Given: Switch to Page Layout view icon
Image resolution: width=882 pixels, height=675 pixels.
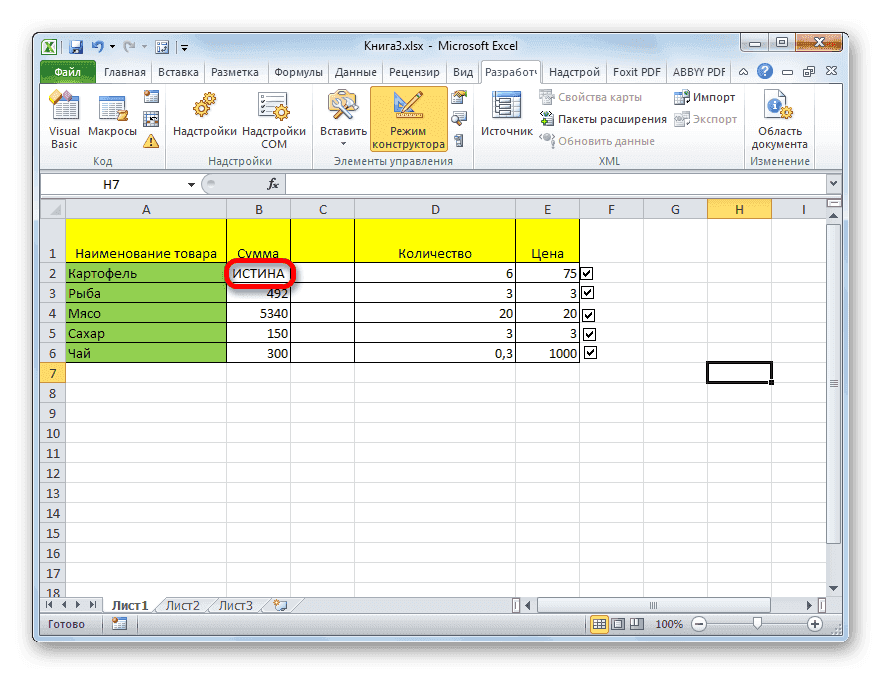Looking at the screenshot, I should tap(617, 623).
